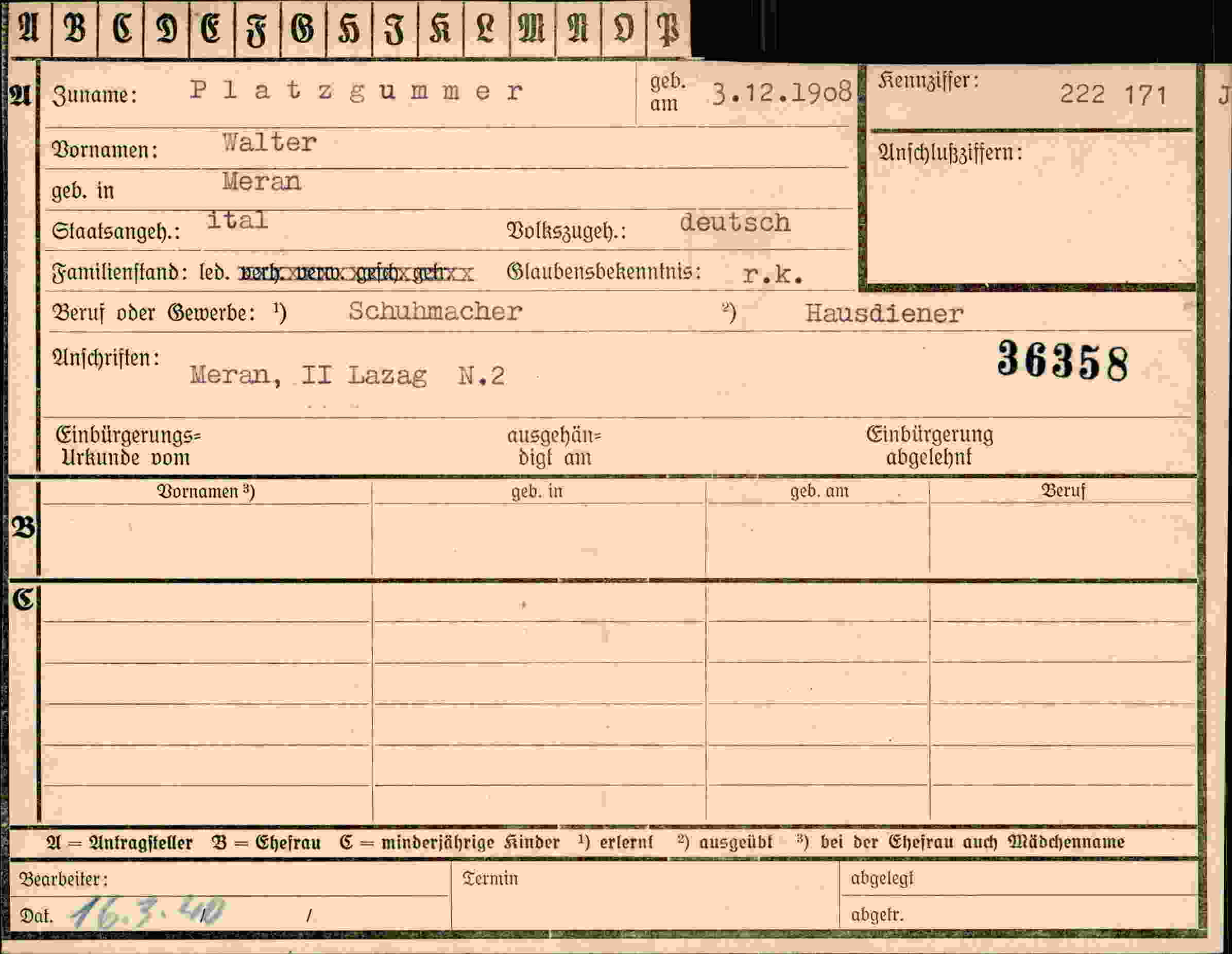Image resolution: width=1232 pixels, height=954 pixels.
Task: Click the 'Vornamen 3)' column header
Action: [x=206, y=491]
